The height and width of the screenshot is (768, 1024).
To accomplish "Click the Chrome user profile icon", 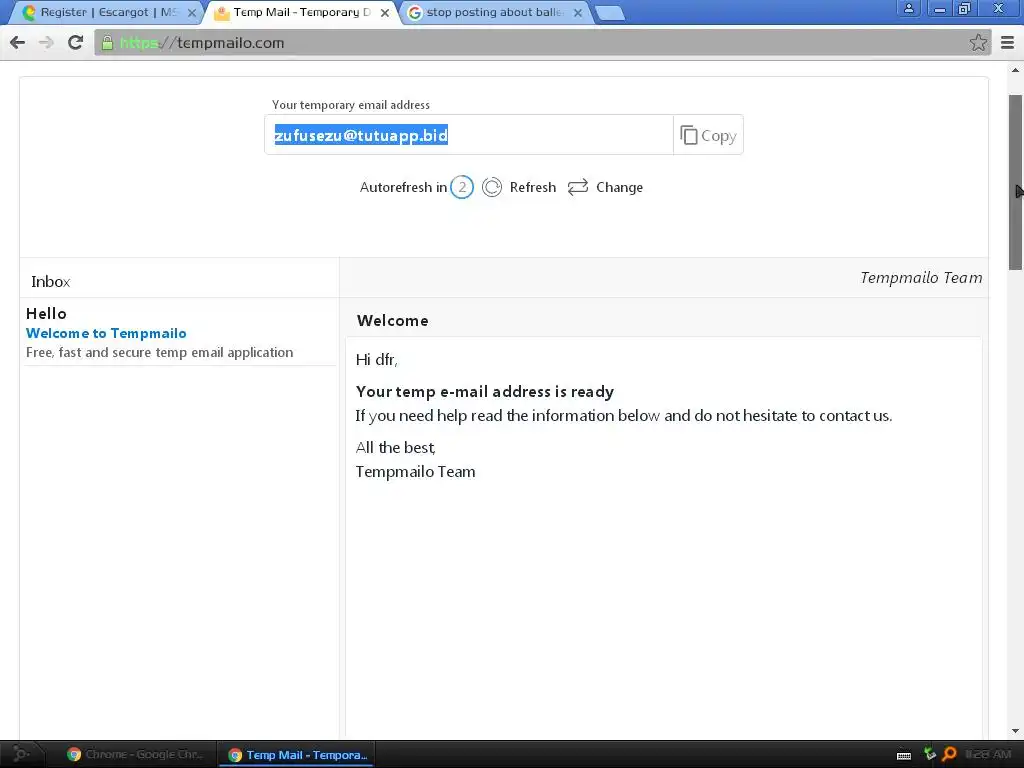I will (x=908, y=8).
